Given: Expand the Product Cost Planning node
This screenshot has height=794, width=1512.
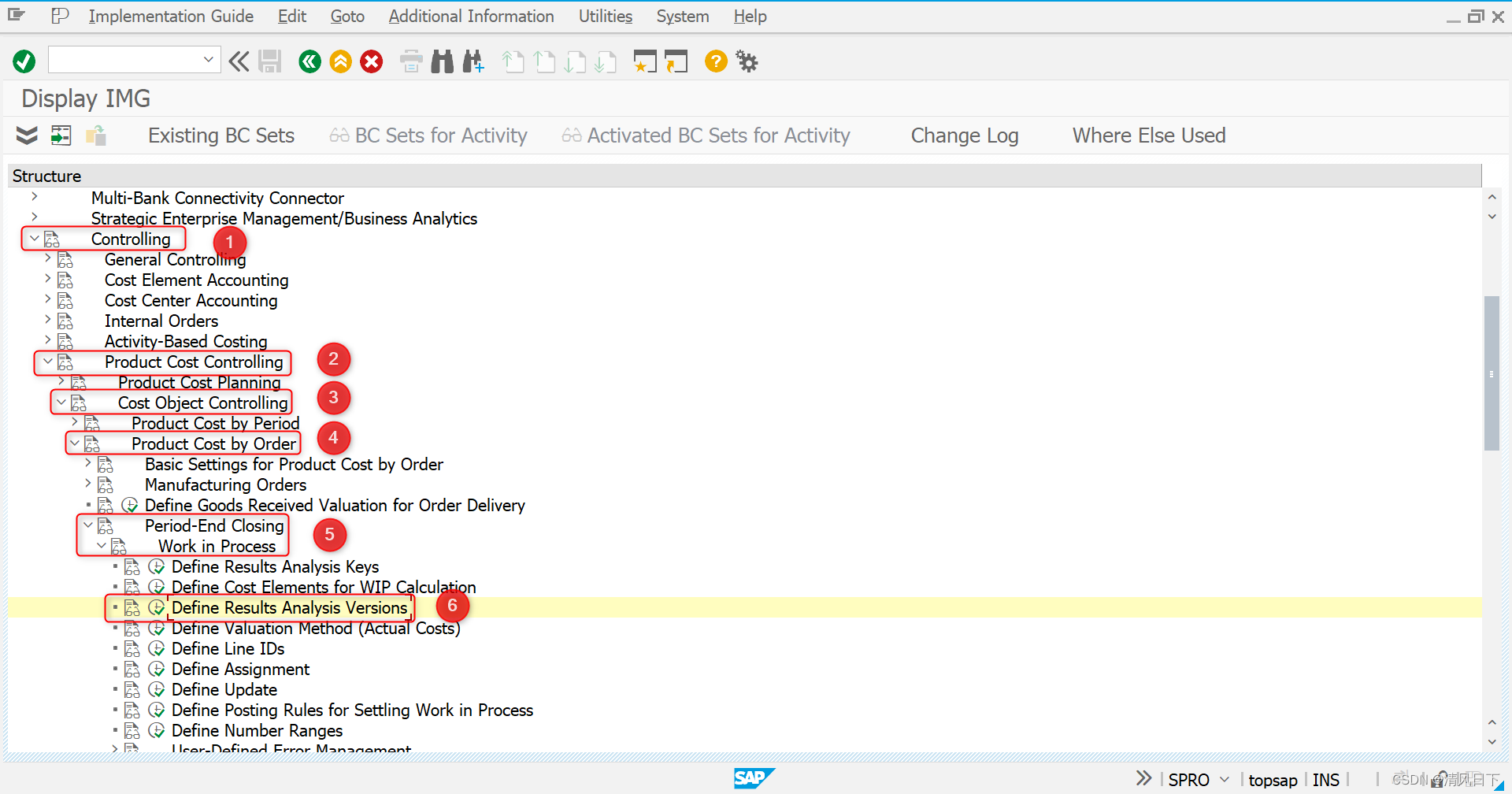Looking at the screenshot, I should tap(61, 381).
